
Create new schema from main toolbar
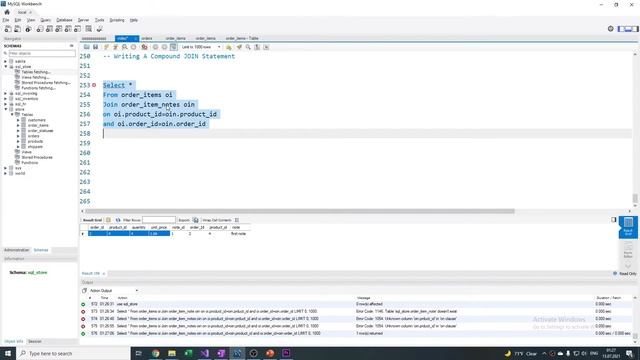pyautogui.click(x=40, y=29)
